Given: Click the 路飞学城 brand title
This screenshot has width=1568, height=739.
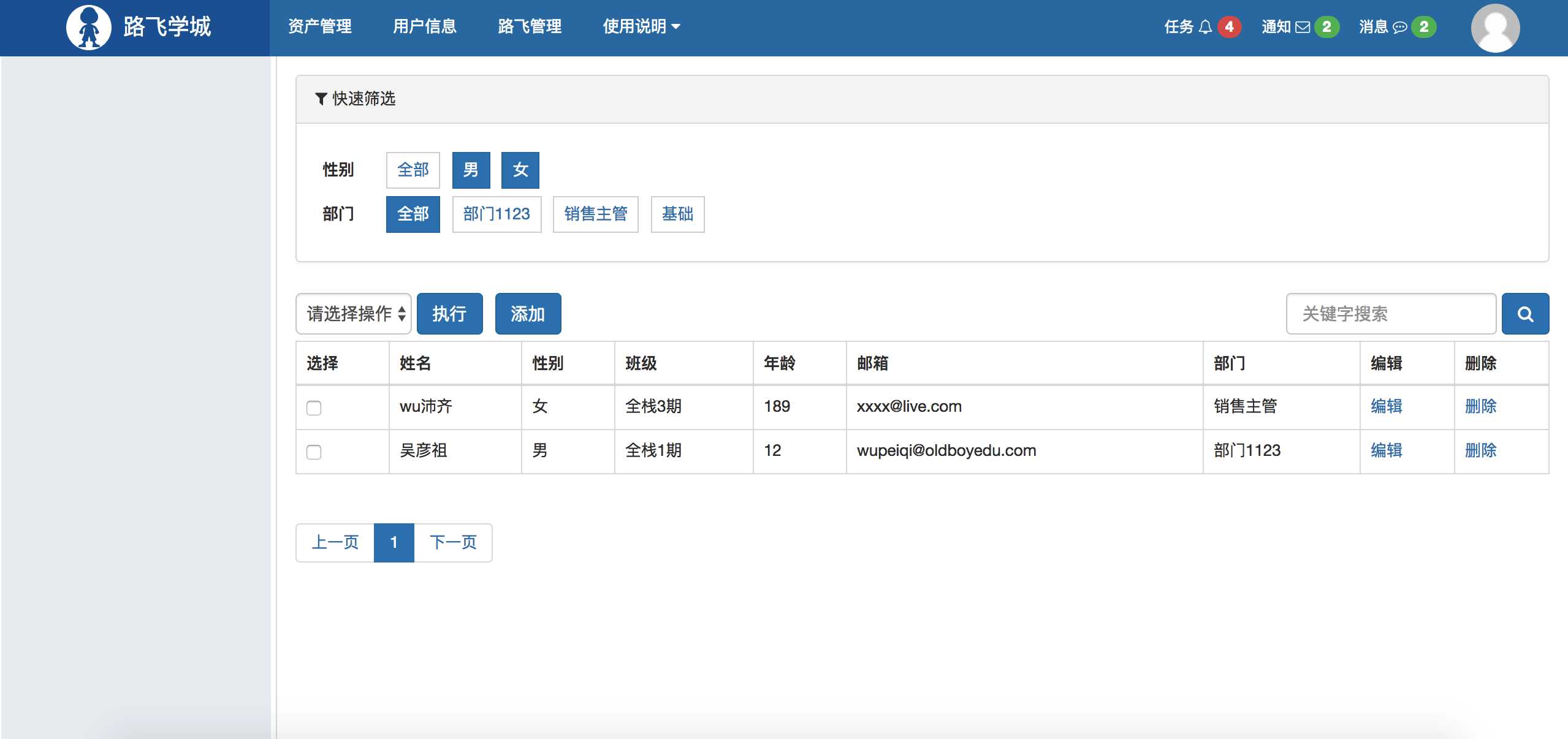Looking at the screenshot, I should tap(167, 27).
